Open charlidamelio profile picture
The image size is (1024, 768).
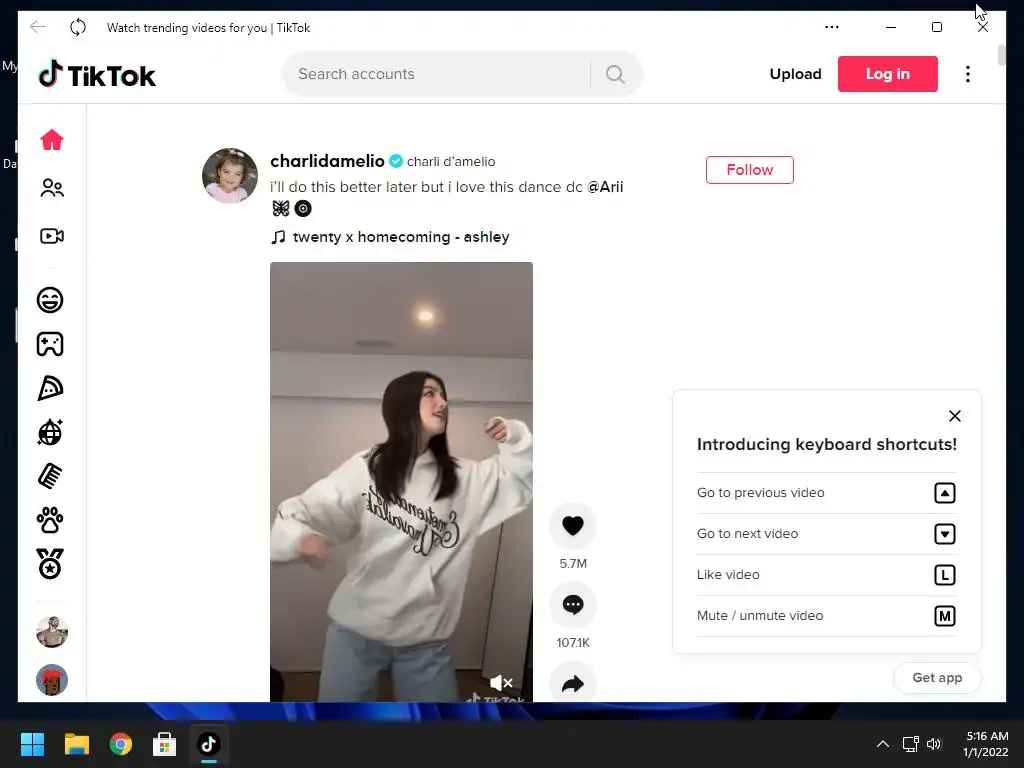pyautogui.click(x=229, y=175)
